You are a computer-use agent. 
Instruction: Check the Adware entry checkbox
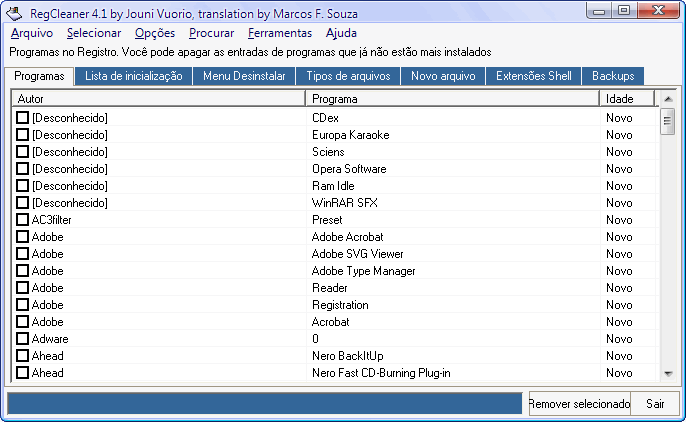22,339
